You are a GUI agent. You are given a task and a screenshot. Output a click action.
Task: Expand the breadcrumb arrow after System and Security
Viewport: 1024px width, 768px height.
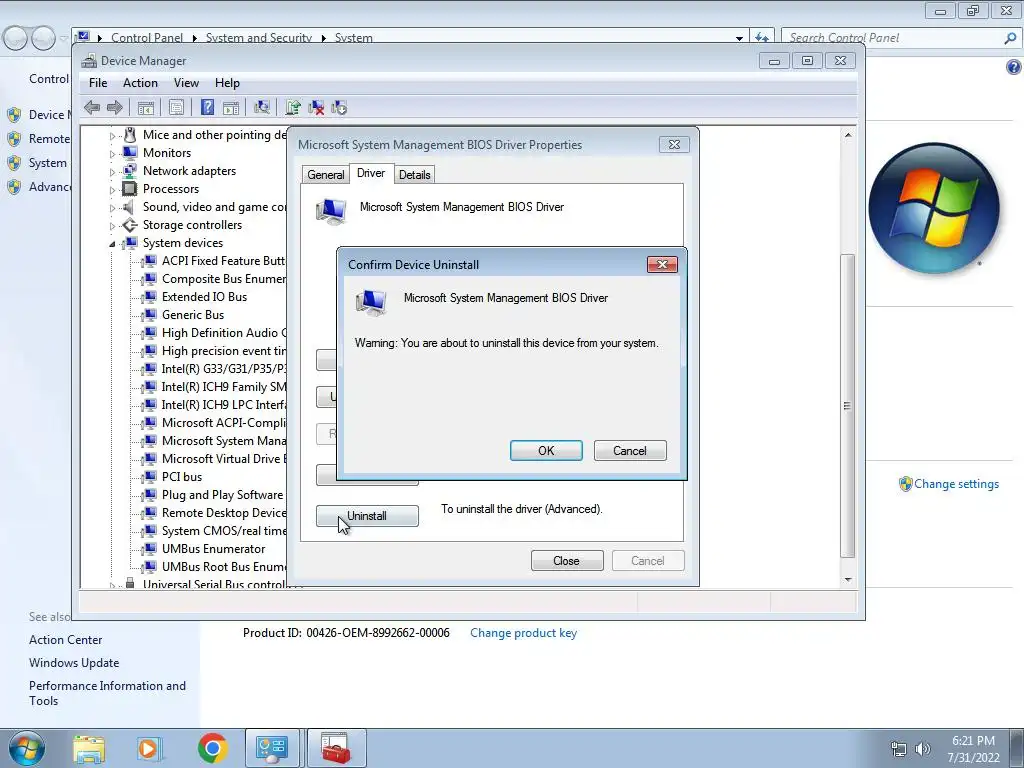(x=323, y=38)
